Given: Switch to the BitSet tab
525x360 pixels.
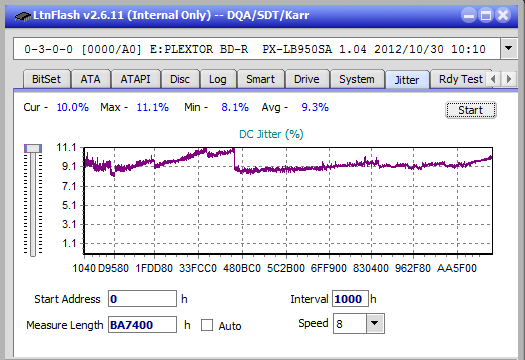Looking at the screenshot, I should coord(47,79).
